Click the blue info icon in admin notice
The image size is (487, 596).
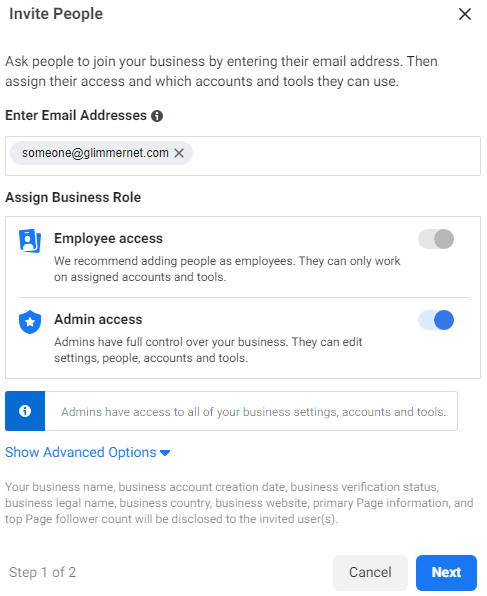(x=25, y=411)
